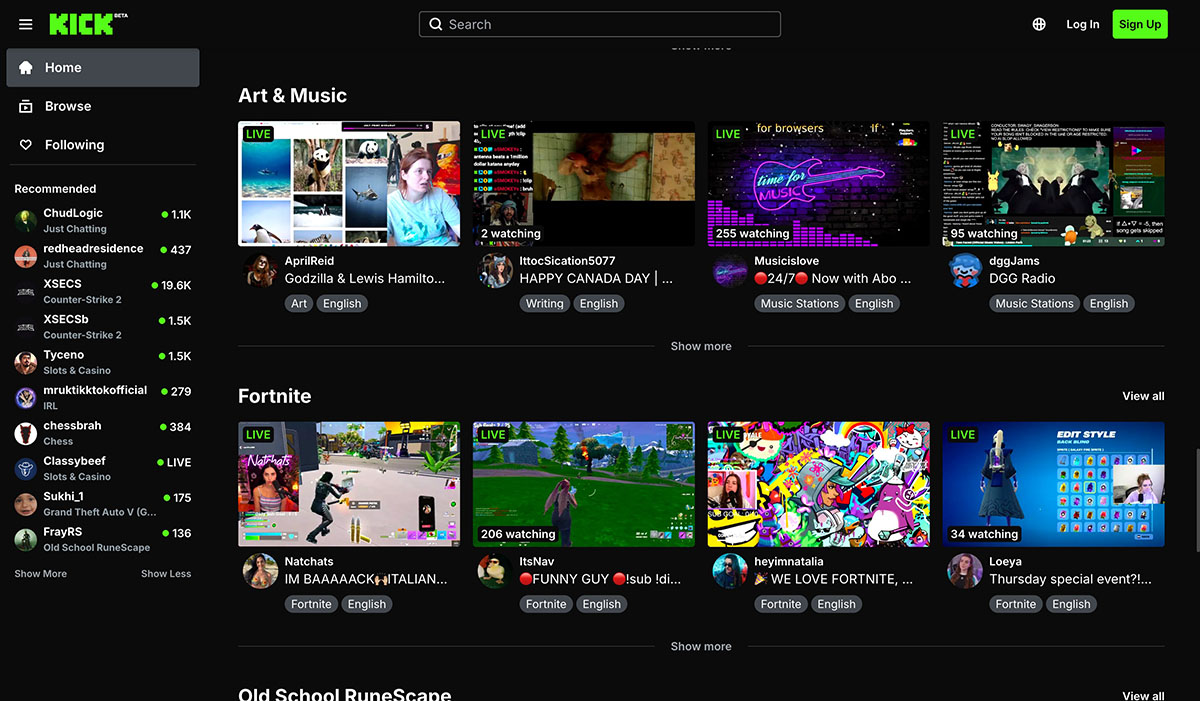Click the Fortnite tag under heyimnatalia

pyautogui.click(x=781, y=604)
